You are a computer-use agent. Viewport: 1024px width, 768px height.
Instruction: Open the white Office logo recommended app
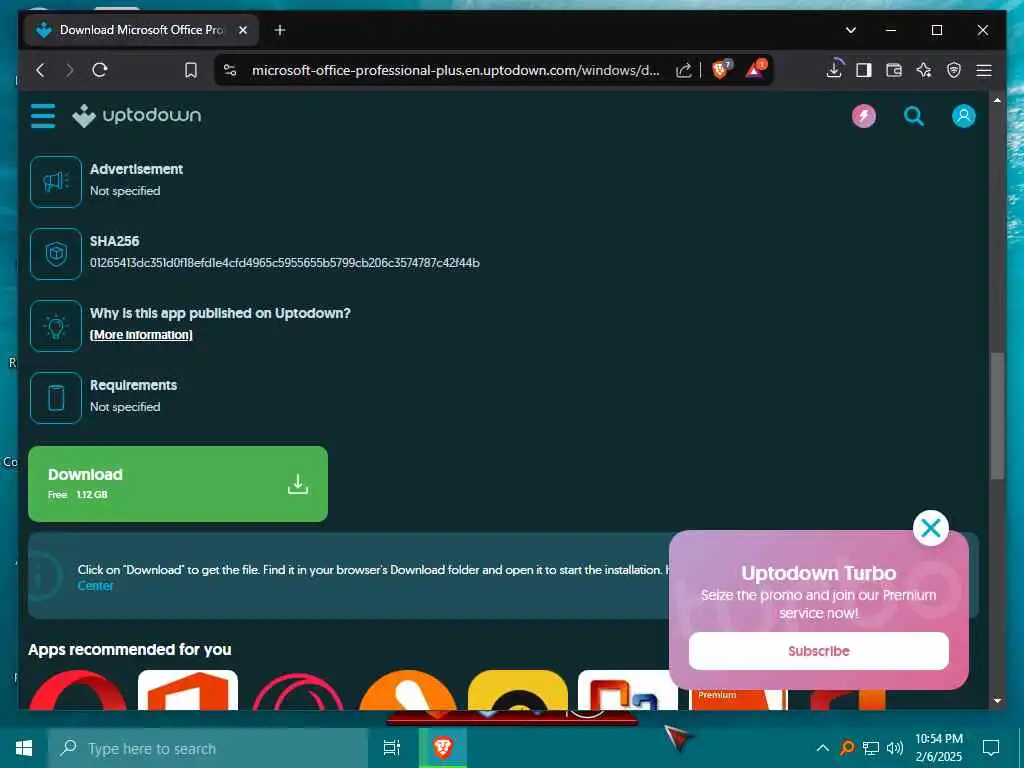pos(188,690)
